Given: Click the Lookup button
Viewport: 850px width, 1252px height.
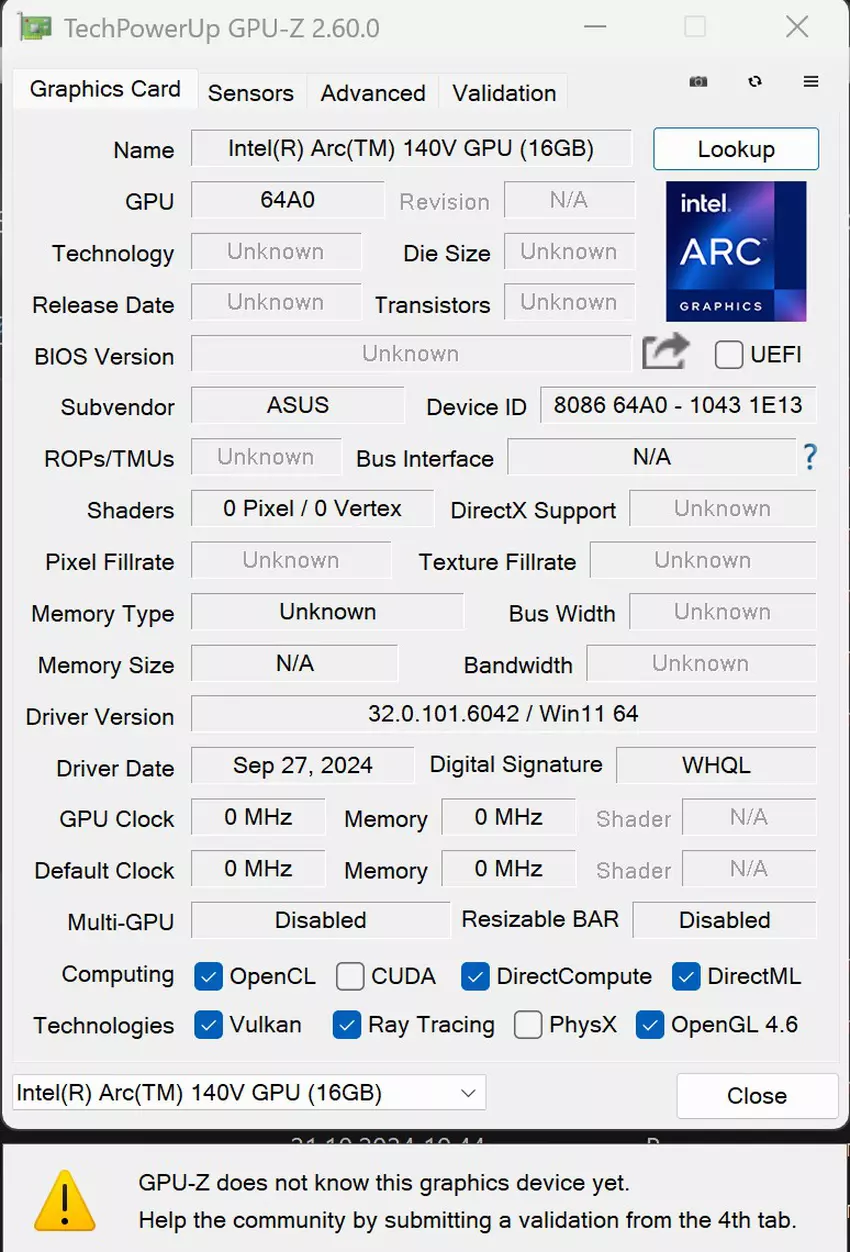Looking at the screenshot, I should pos(736,149).
